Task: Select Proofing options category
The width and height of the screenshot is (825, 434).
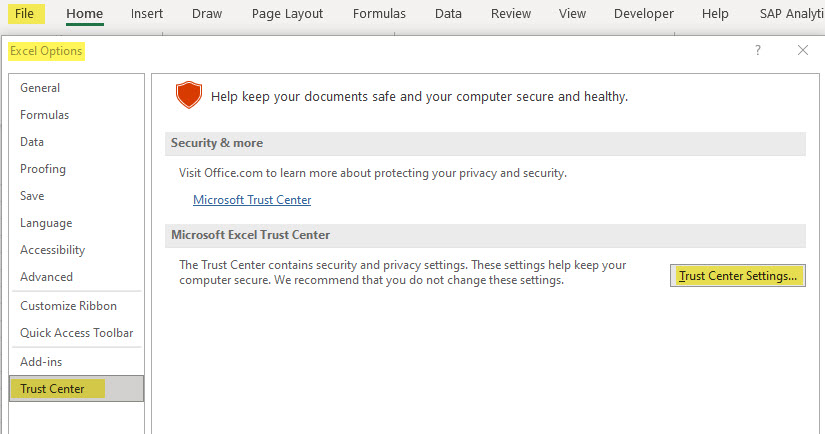Action: [x=77, y=169]
